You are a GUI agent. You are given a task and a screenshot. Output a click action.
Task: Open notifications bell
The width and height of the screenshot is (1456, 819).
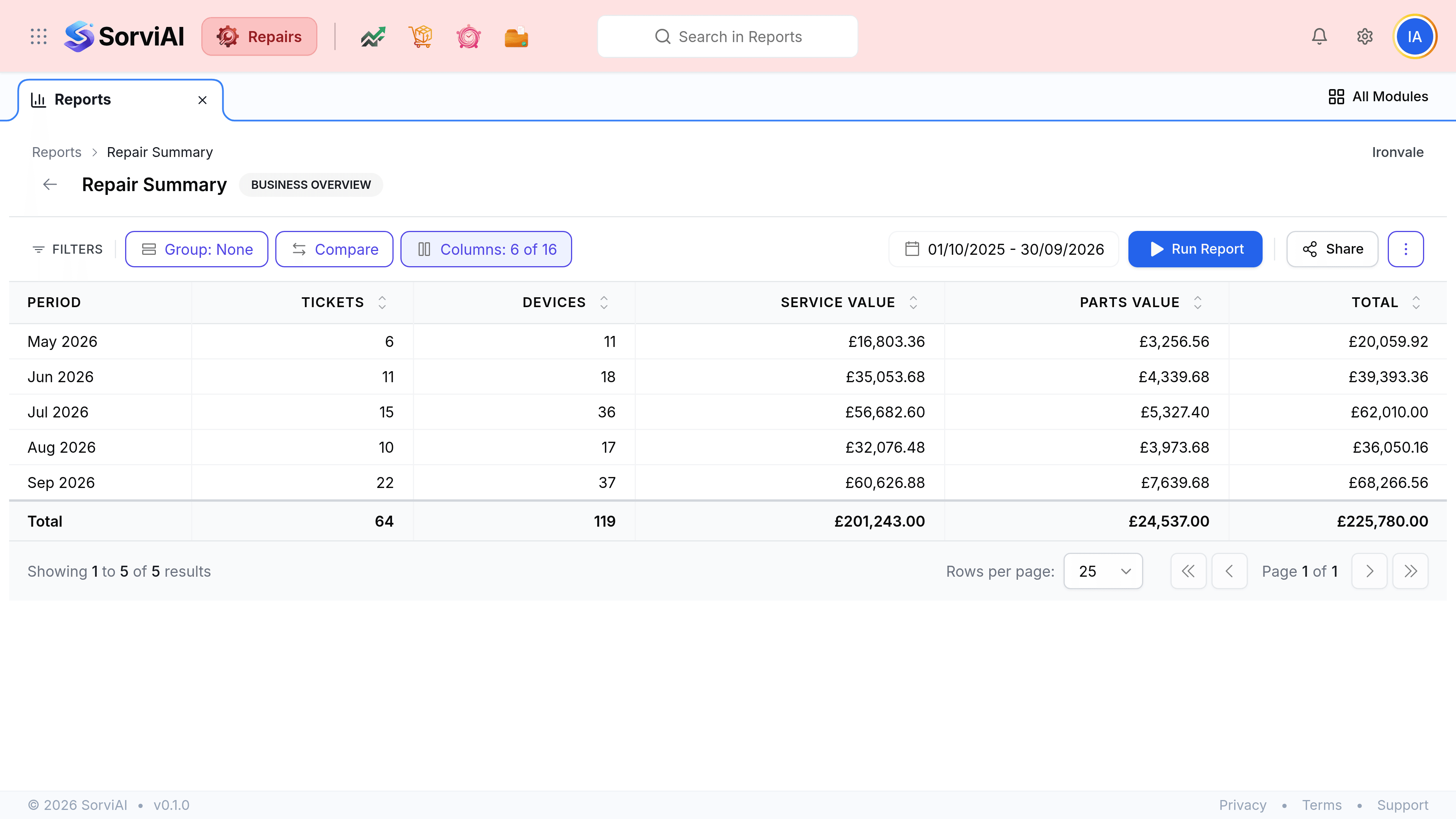[x=1319, y=37]
